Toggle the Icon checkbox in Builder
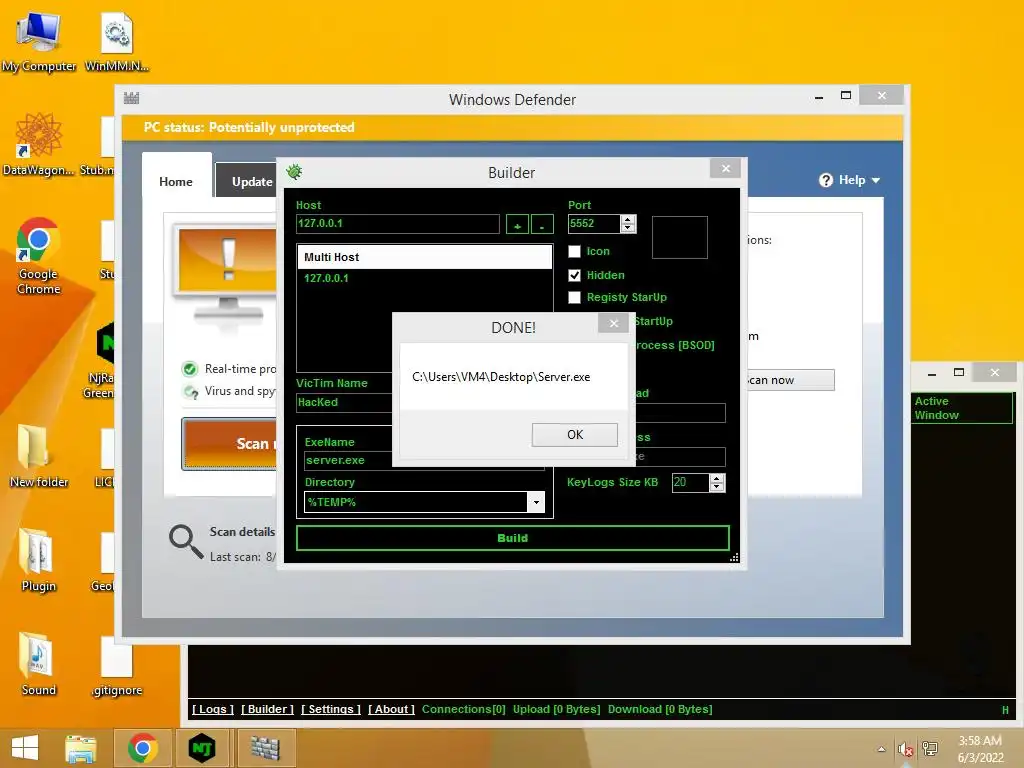 (x=575, y=251)
